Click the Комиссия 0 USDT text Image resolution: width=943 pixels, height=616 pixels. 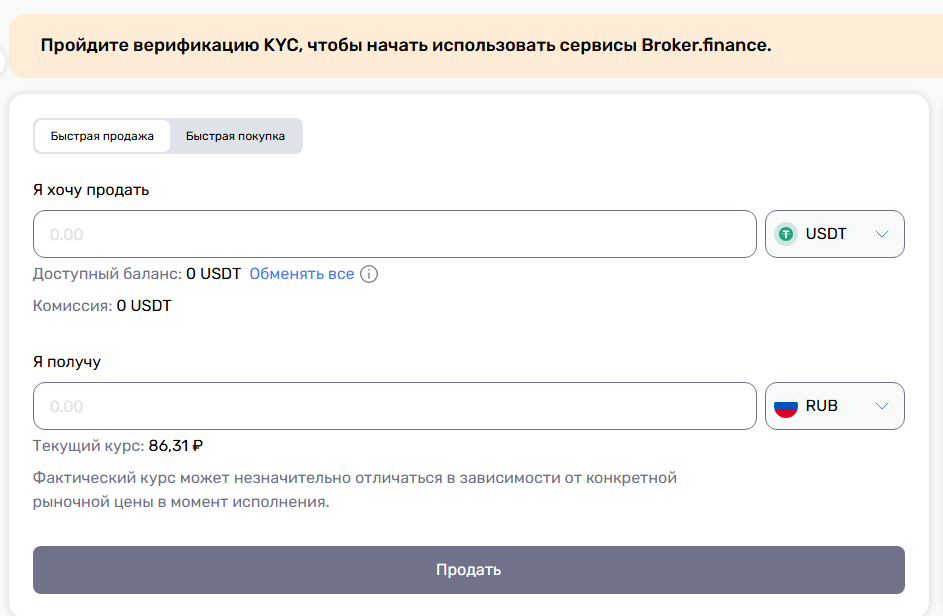coord(102,306)
